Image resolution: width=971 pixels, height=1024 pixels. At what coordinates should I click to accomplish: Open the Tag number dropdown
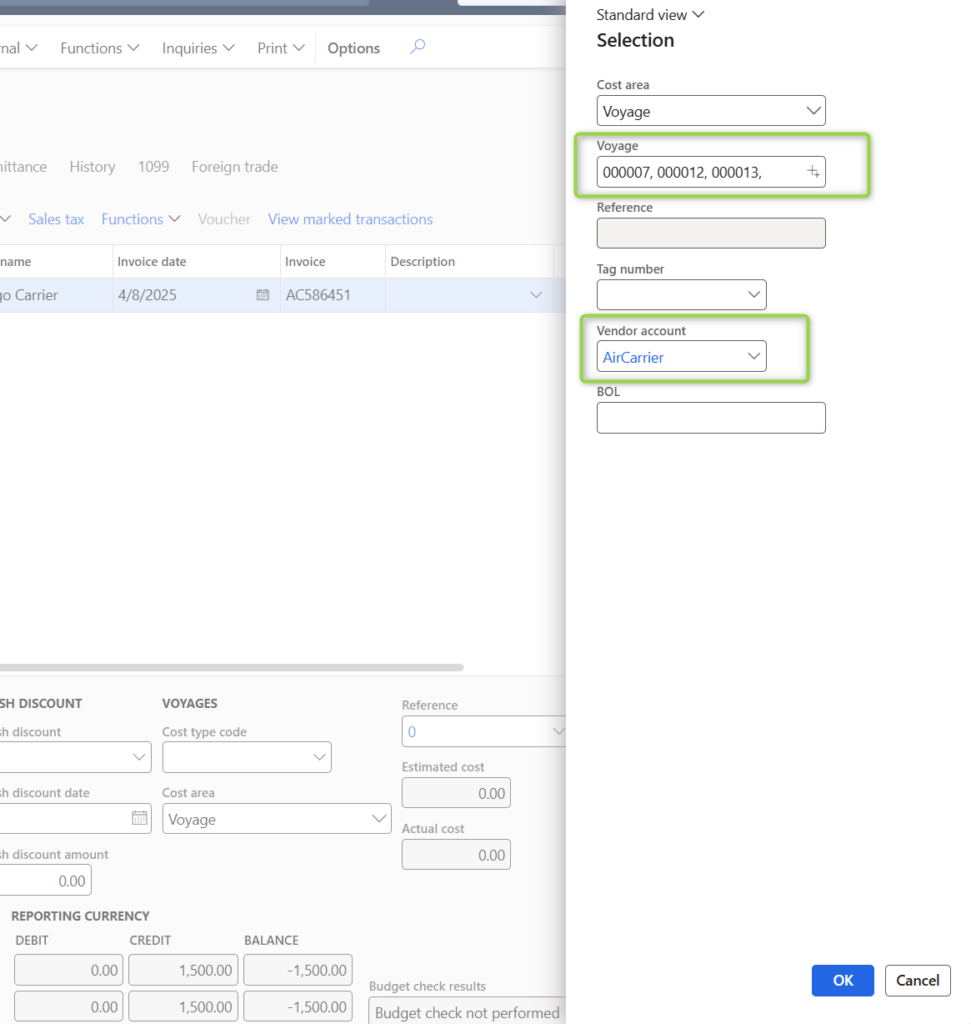pos(754,294)
